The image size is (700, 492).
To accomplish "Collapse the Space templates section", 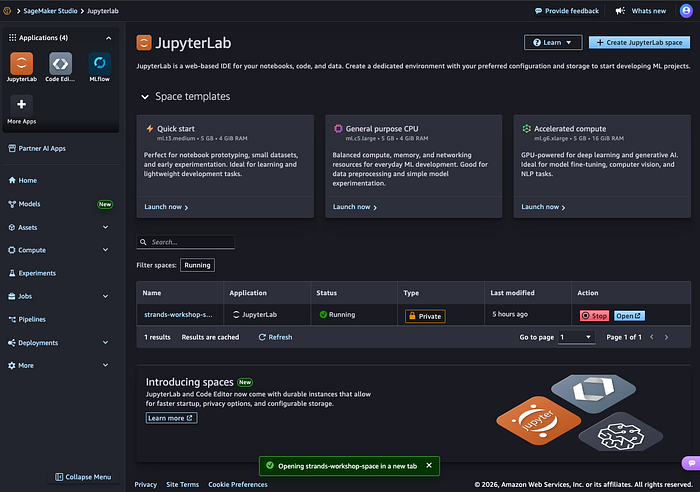I will [x=145, y=97].
